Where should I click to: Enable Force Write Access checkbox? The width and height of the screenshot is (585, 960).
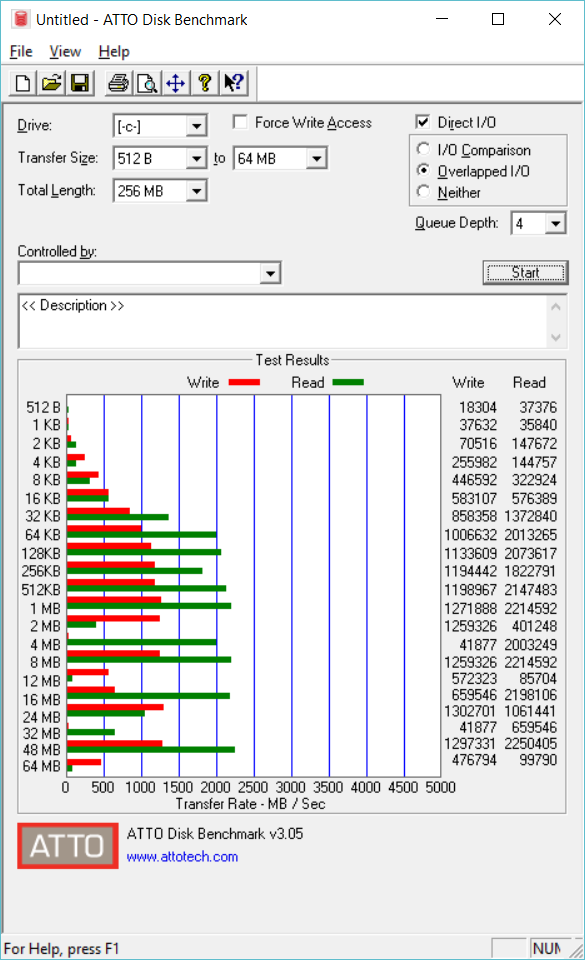pyautogui.click(x=240, y=122)
